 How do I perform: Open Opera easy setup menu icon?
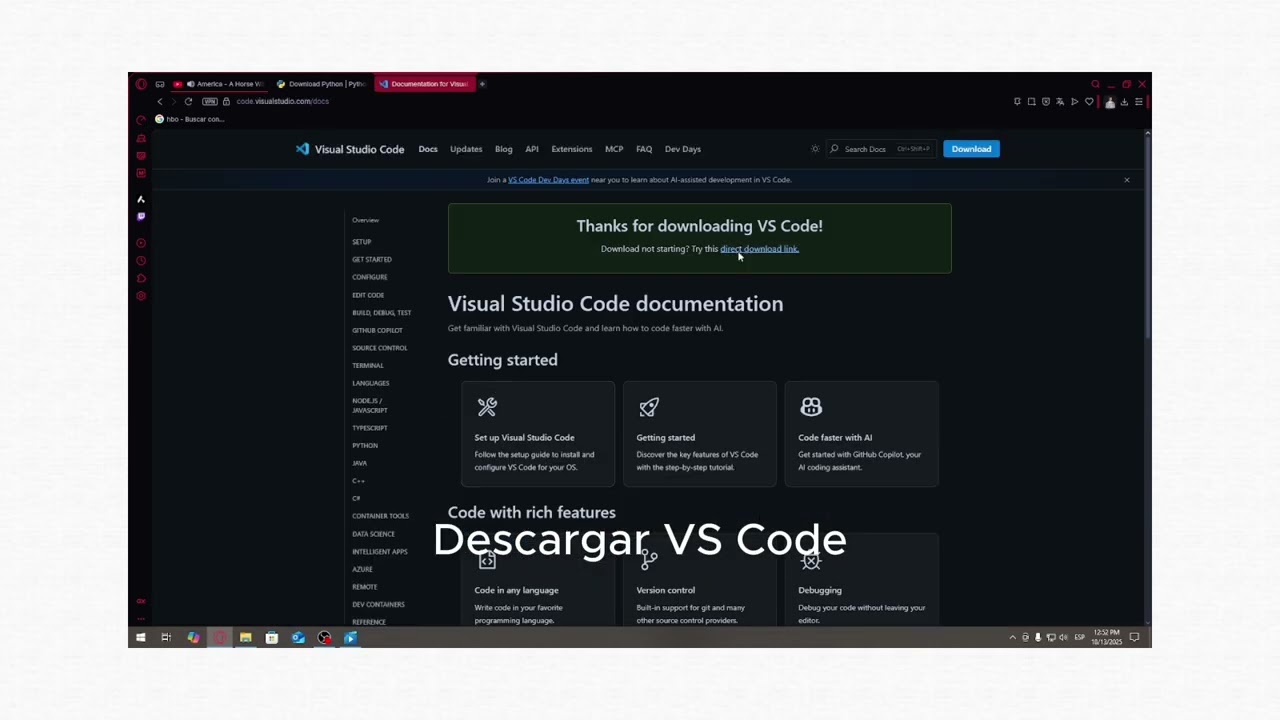click(x=1138, y=101)
